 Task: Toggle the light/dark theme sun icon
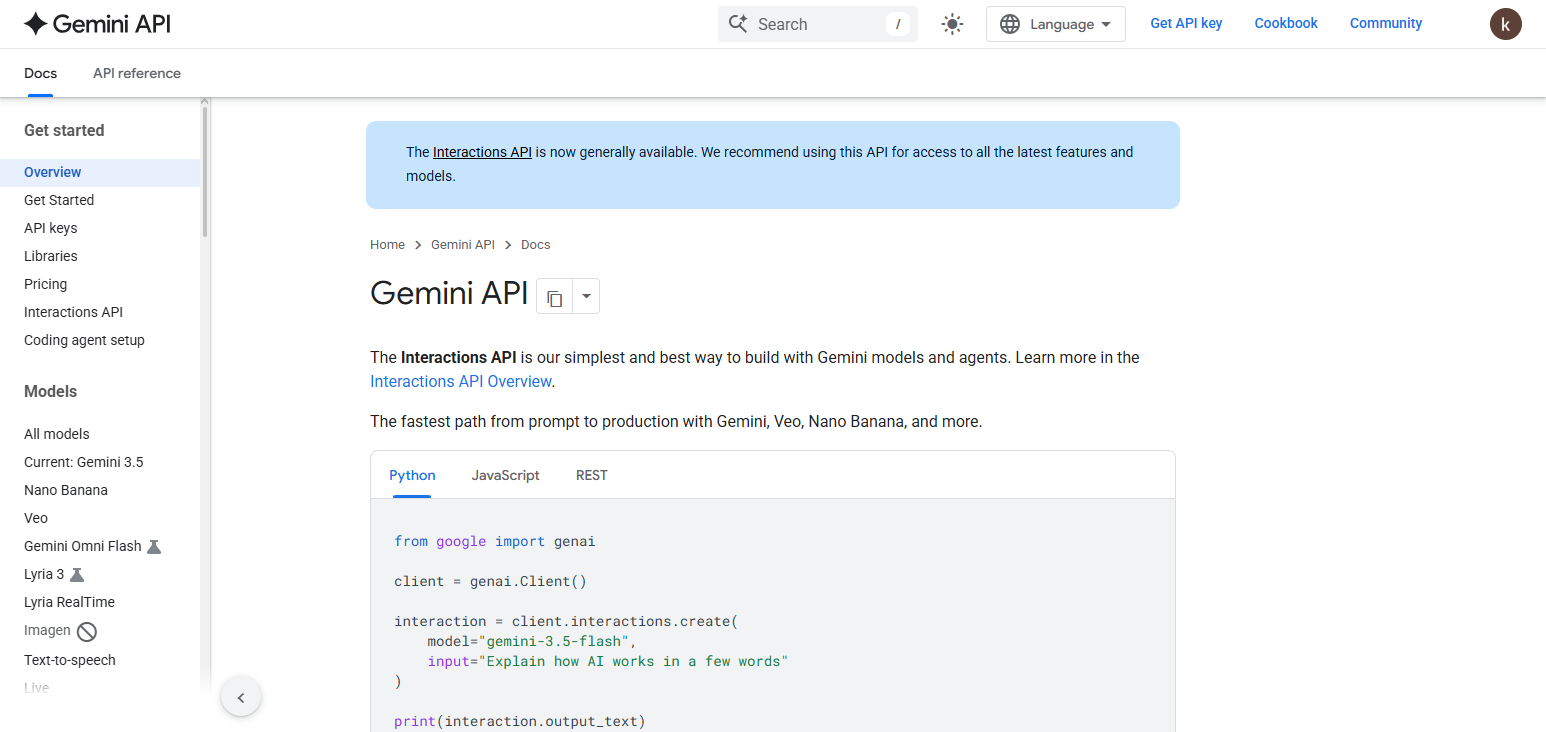952,24
